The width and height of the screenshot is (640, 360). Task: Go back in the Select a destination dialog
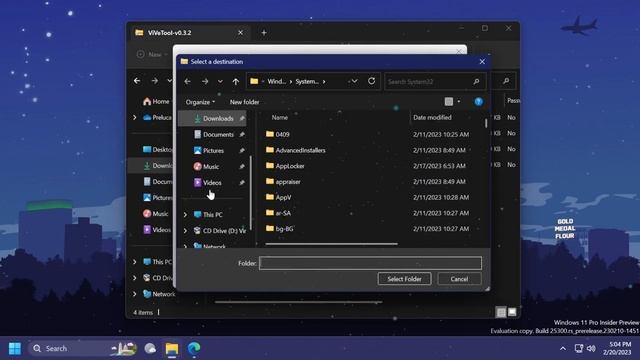point(187,81)
